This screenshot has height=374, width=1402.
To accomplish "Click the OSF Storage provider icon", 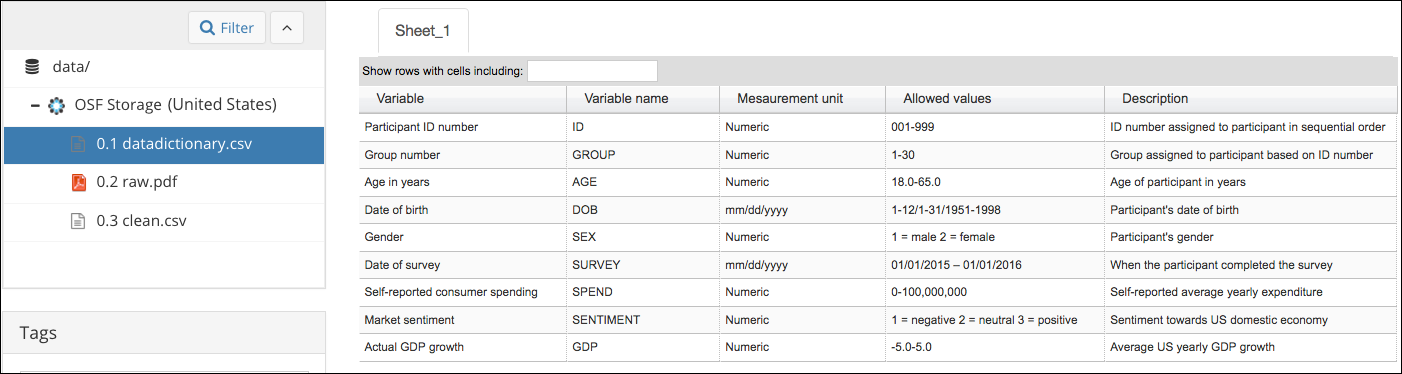I will (x=56, y=105).
